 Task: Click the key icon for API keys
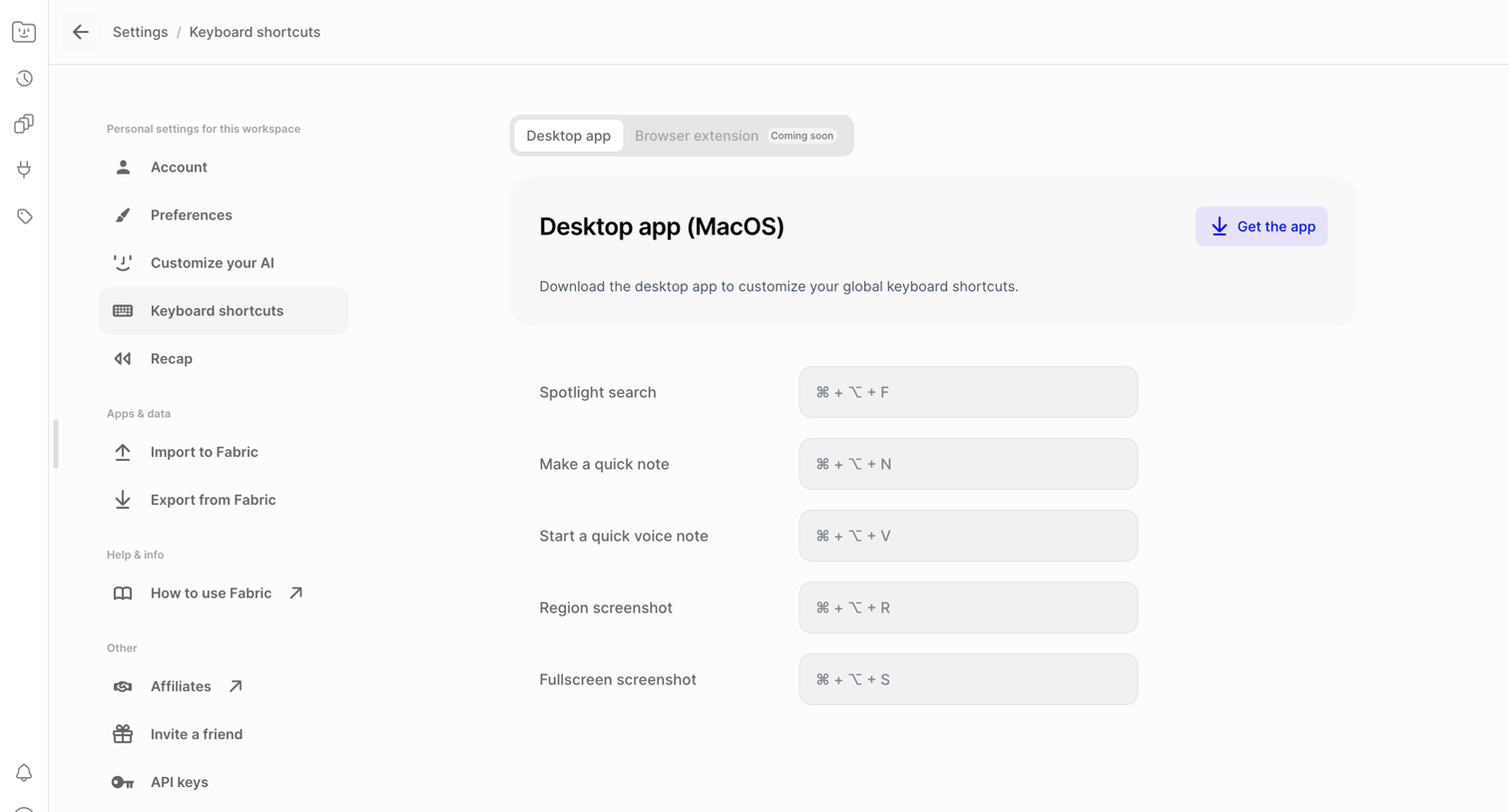coord(123,782)
